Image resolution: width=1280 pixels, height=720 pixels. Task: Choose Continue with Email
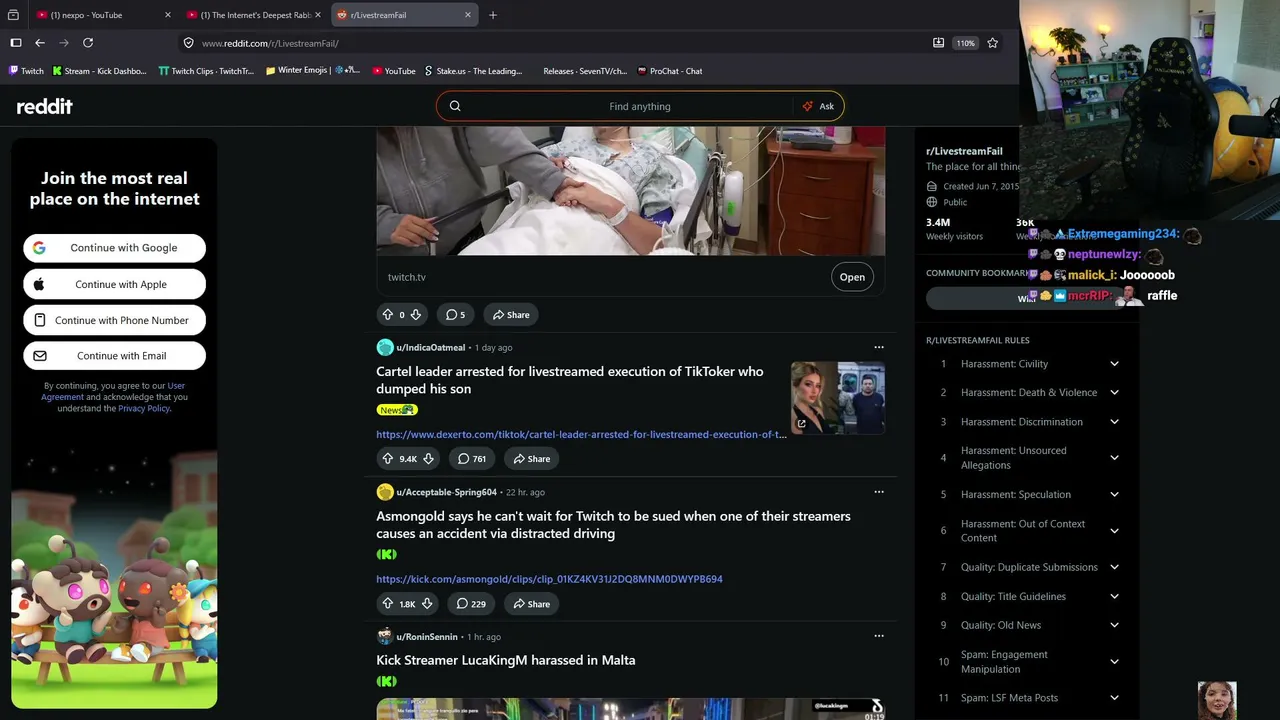tap(114, 356)
